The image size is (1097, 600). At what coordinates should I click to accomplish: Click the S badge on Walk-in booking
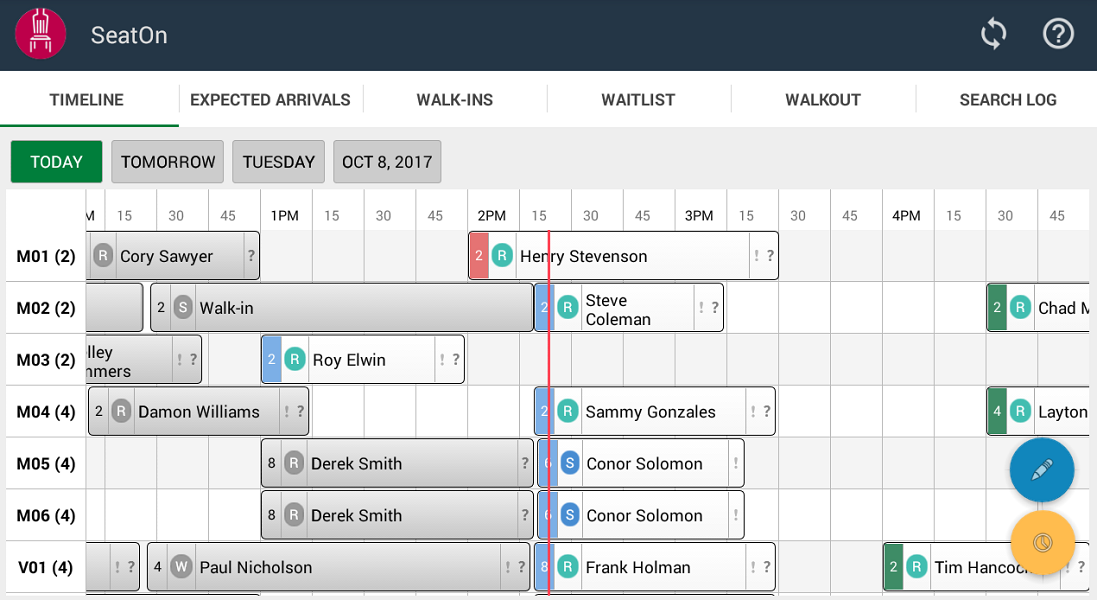tap(182, 308)
